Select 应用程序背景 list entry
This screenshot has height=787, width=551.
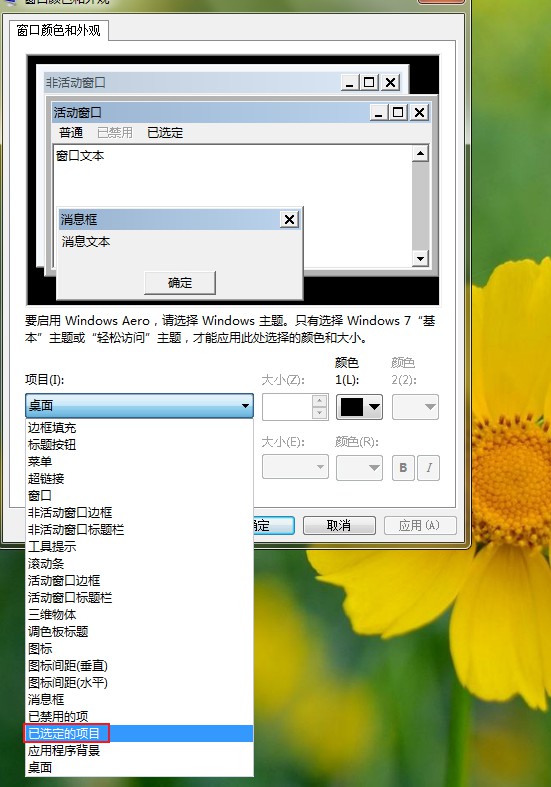(x=139, y=751)
